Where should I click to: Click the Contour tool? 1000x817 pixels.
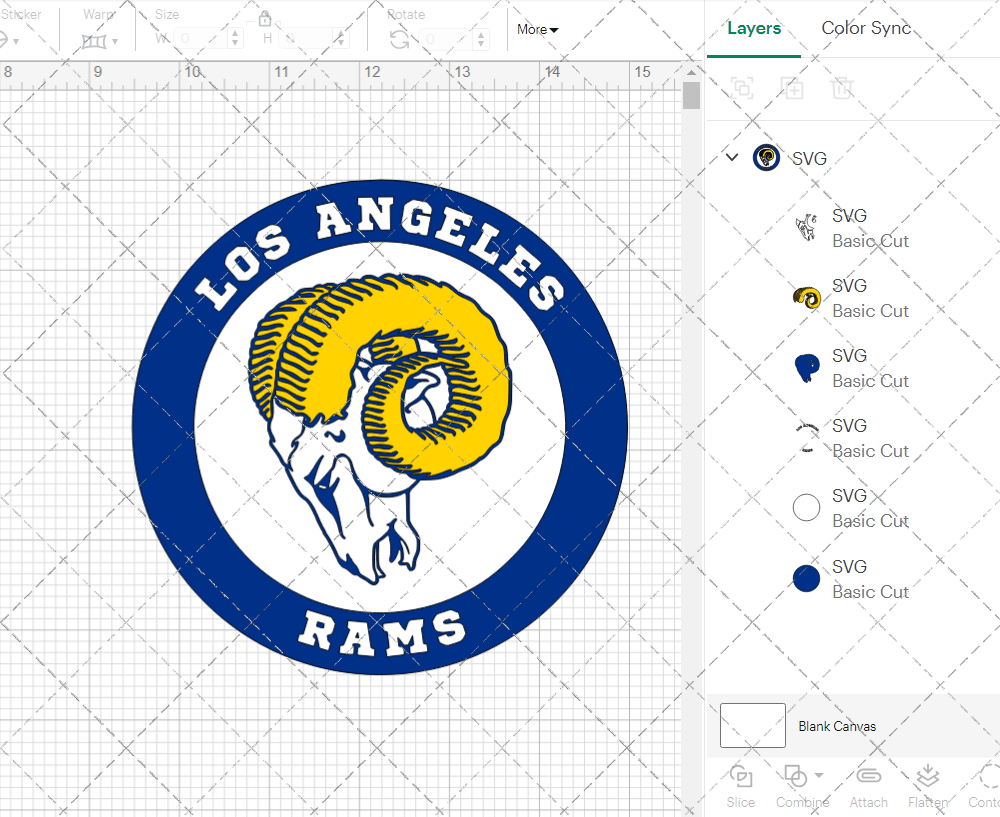coord(985,787)
